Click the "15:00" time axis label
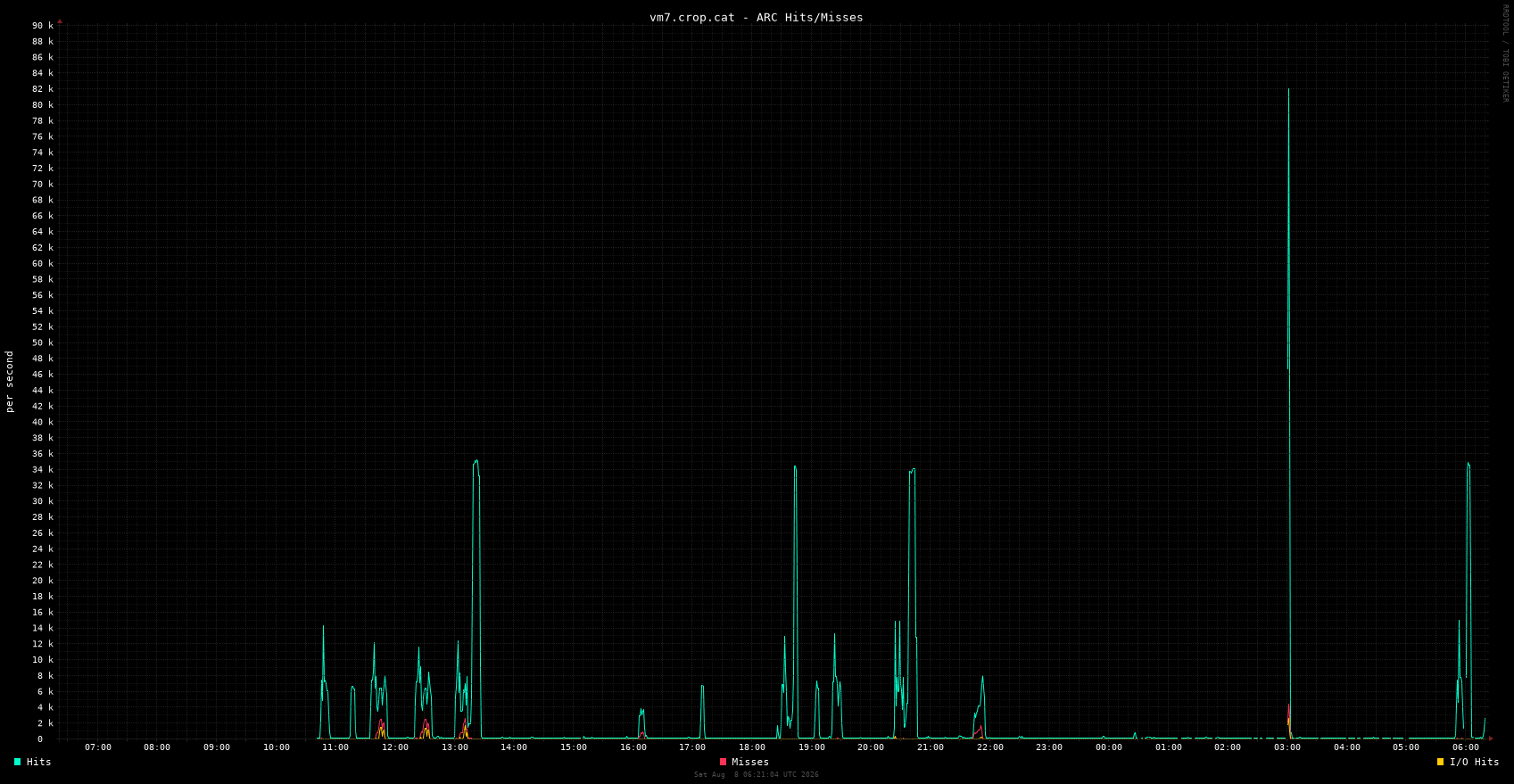This screenshot has width=1514, height=784. point(574,747)
